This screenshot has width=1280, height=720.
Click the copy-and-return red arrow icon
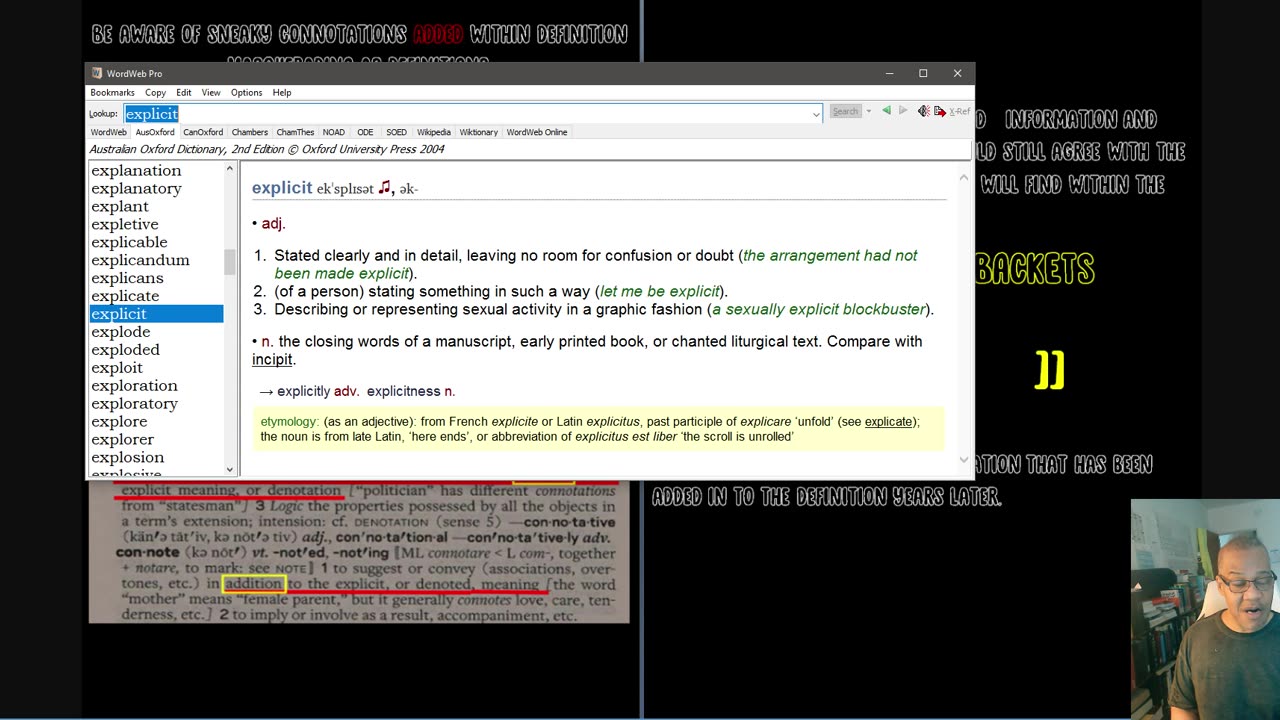click(940, 111)
